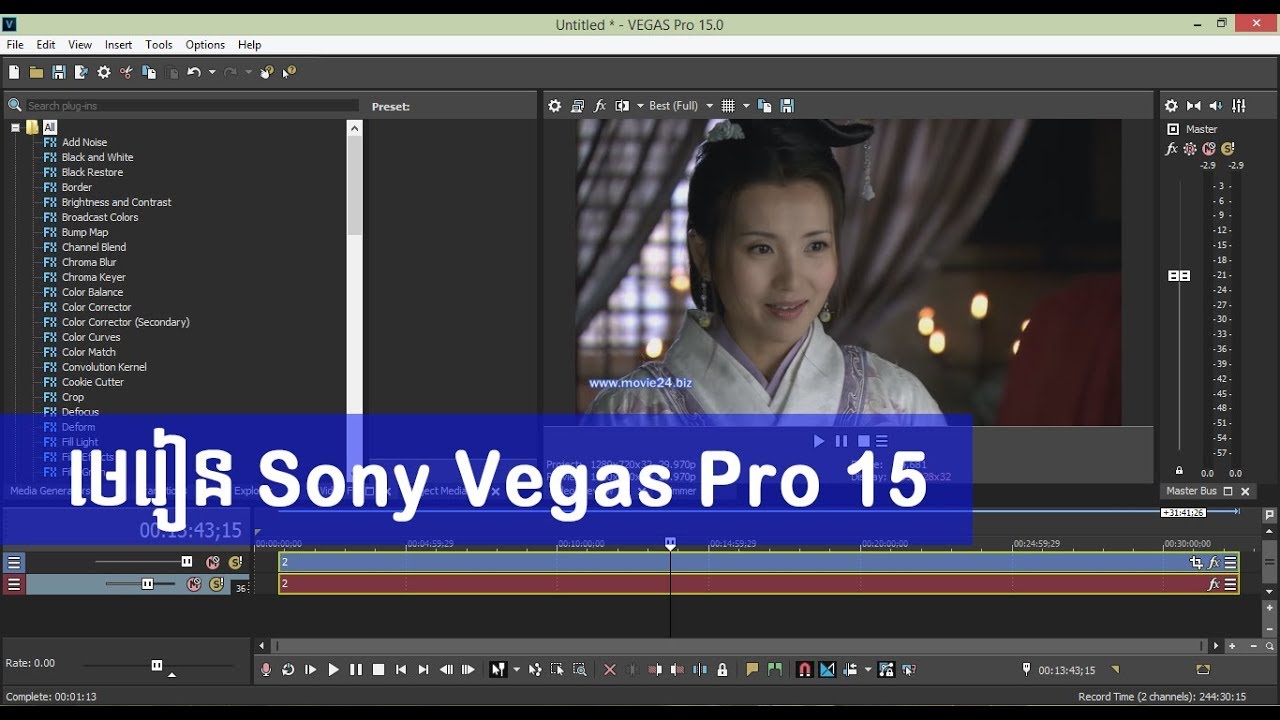Delete selection with red X icon

(x=610, y=670)
